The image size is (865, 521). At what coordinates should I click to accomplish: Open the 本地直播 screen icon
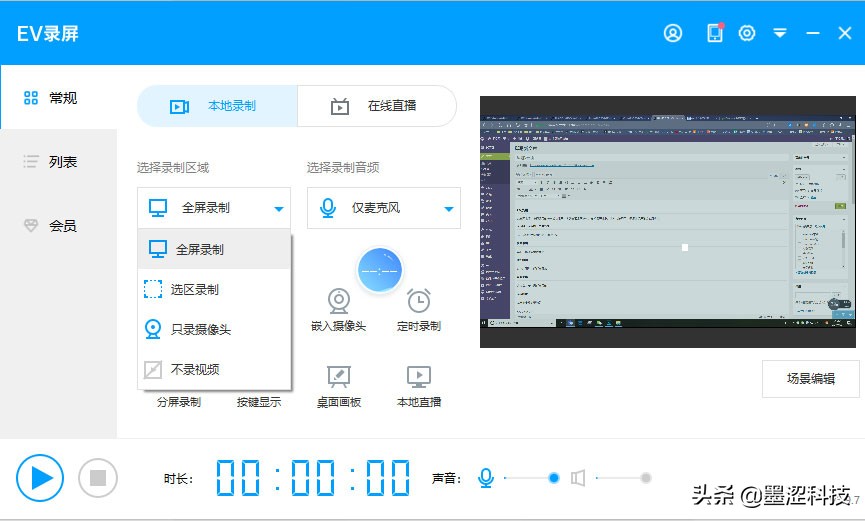pos(419,377)
